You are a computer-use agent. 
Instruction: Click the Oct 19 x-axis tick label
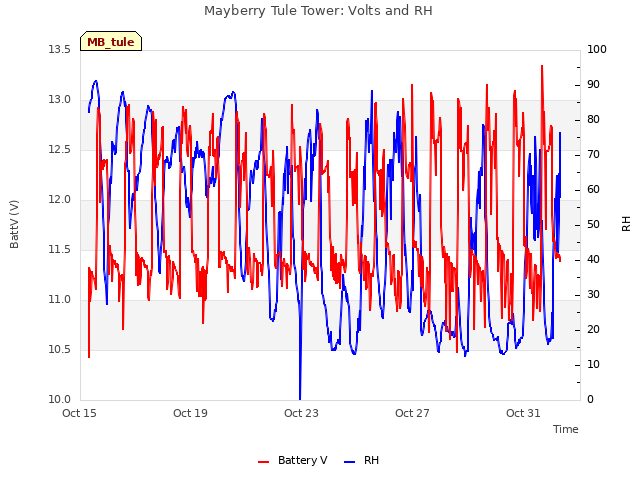pos(190,413)
